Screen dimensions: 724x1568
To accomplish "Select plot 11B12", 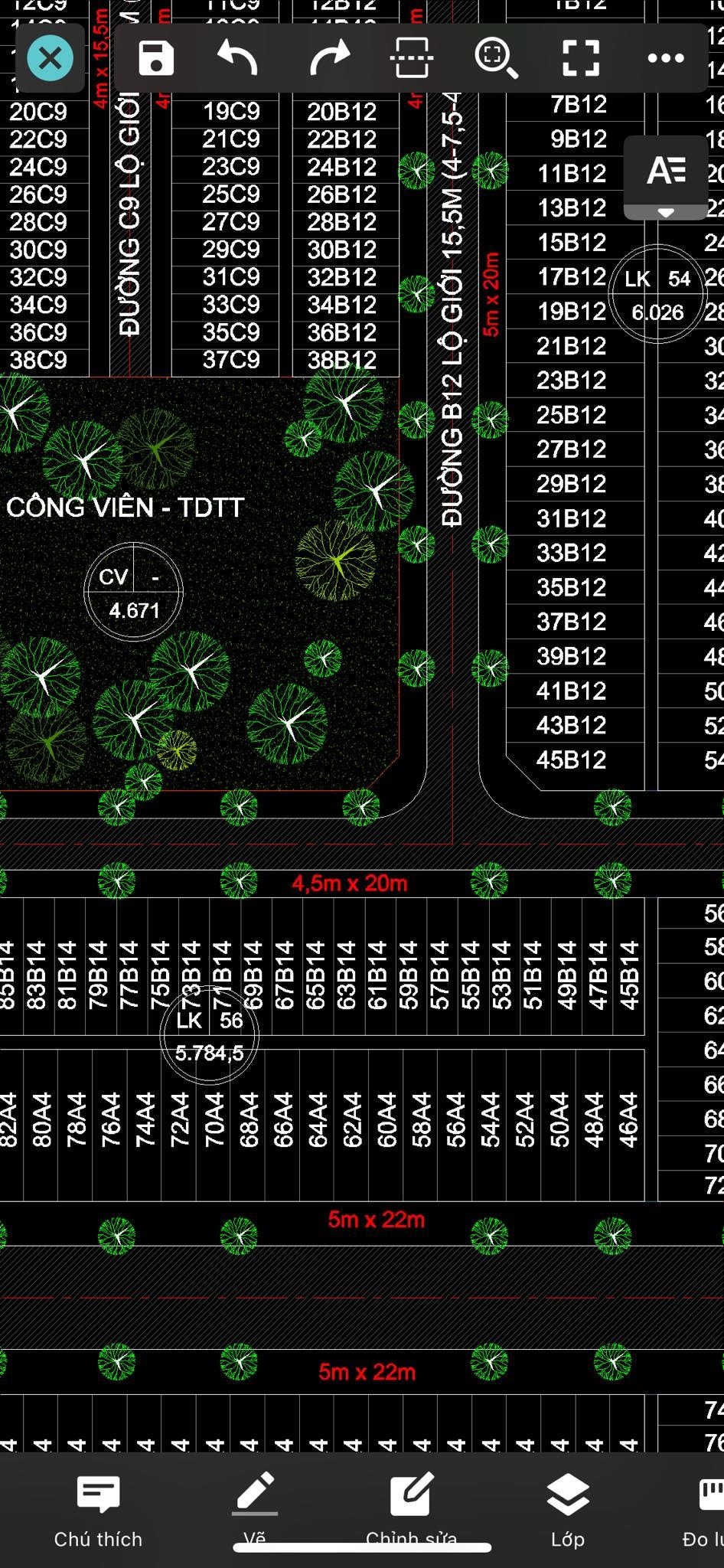I will tap(572, 175).
